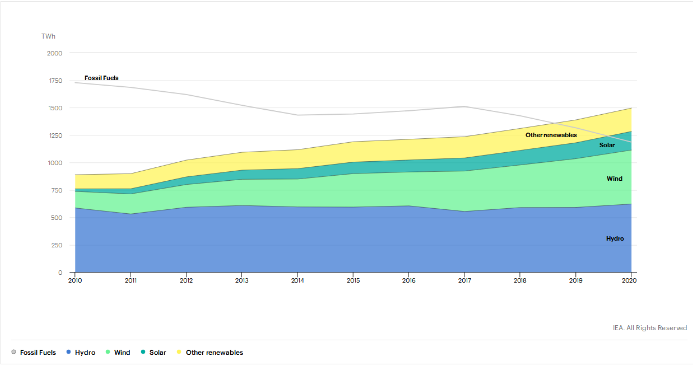Screen dimensions: 693x368
Task: Click the 1000 y-axis value label
Action: (54, 163)
